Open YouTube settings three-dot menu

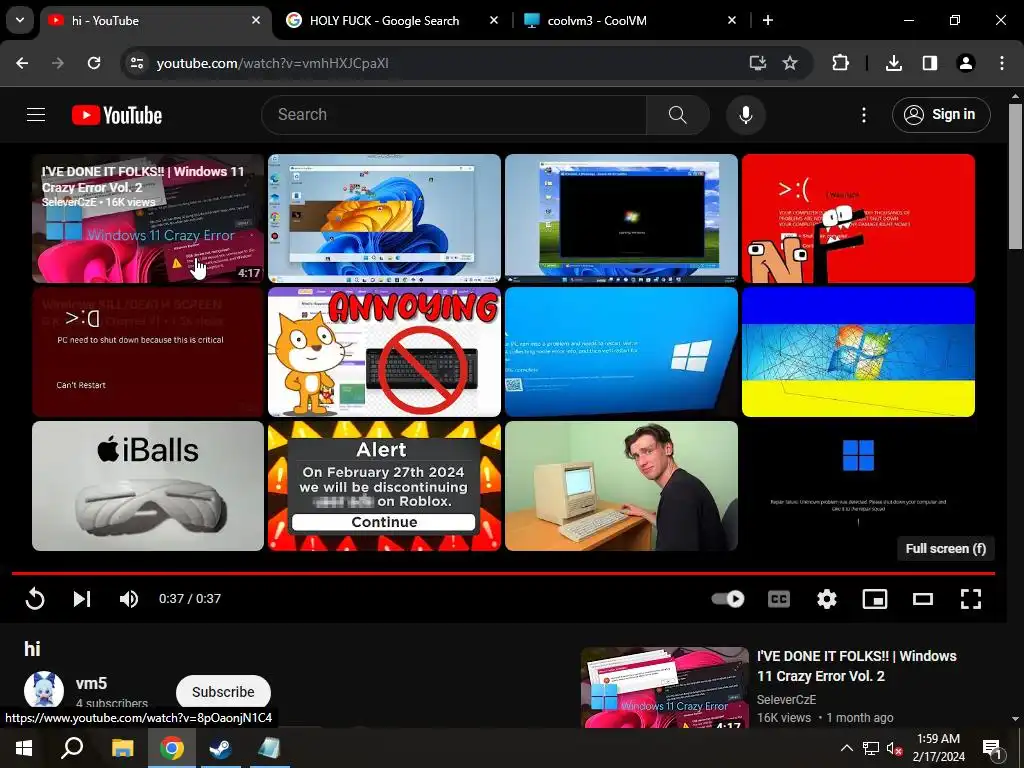(x=863, y=115)
